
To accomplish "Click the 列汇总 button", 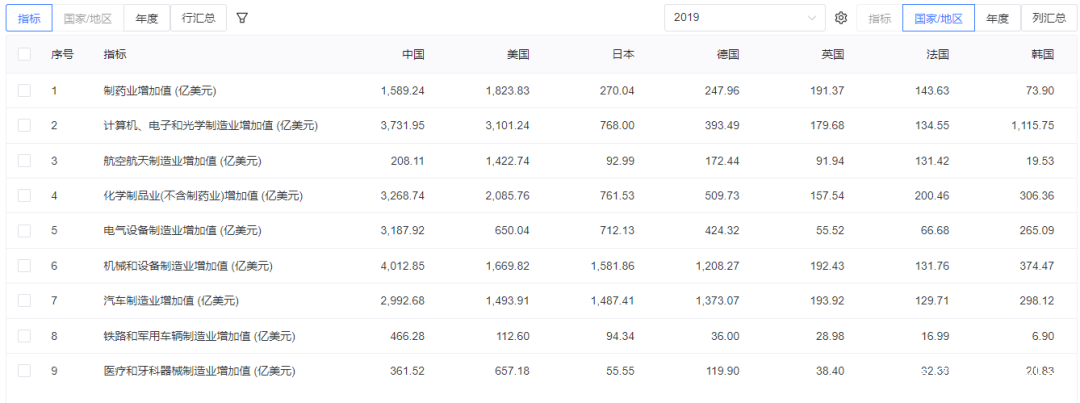I will [x=1048, y=18].
